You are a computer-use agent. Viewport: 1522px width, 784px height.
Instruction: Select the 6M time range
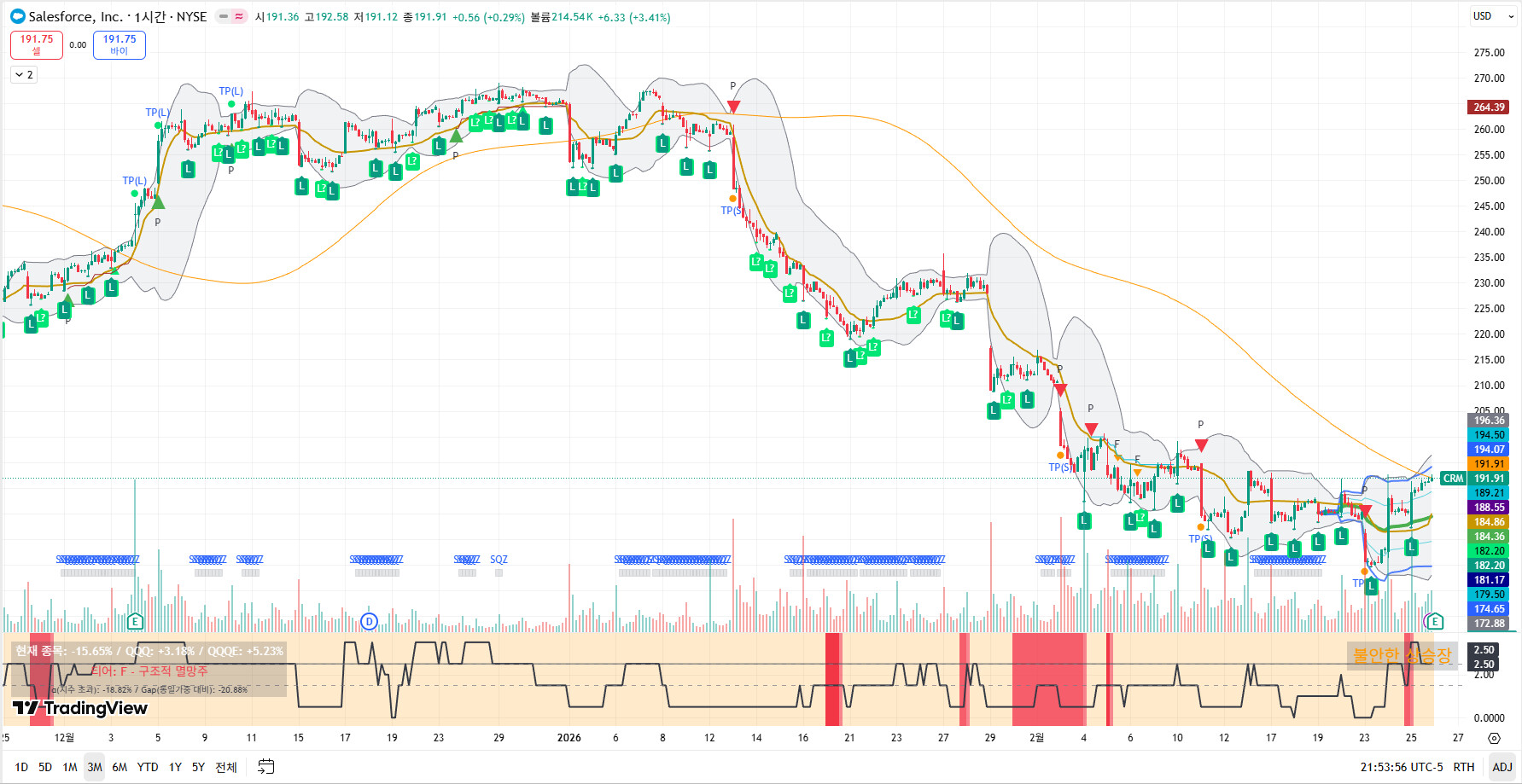120,767
